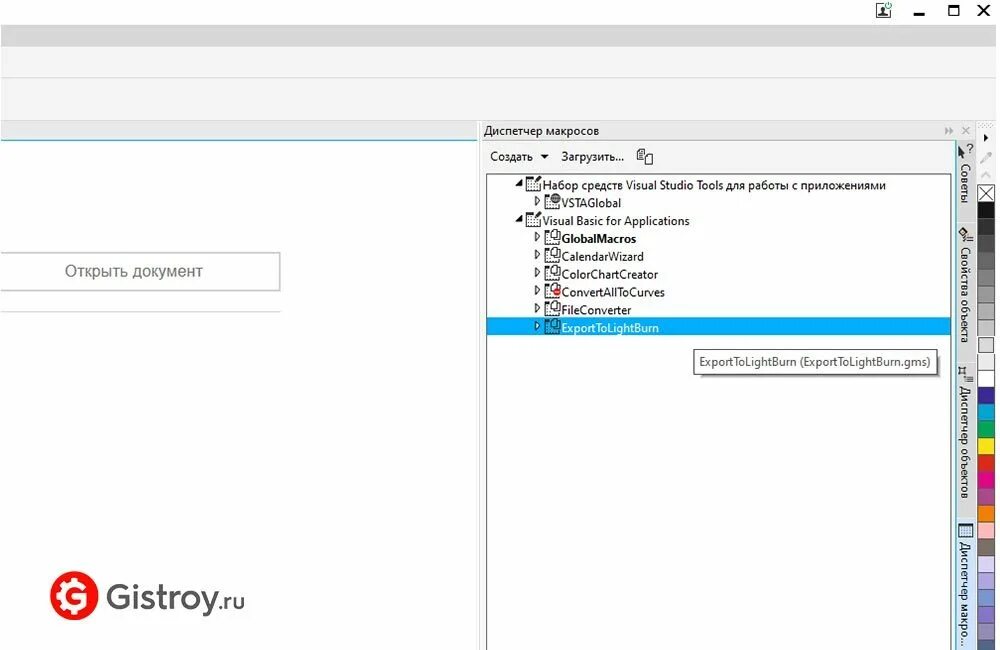The height and width of the screenshot is (650, 1000).
Task: Pick the black color swatch
Action: pos(986,210)
